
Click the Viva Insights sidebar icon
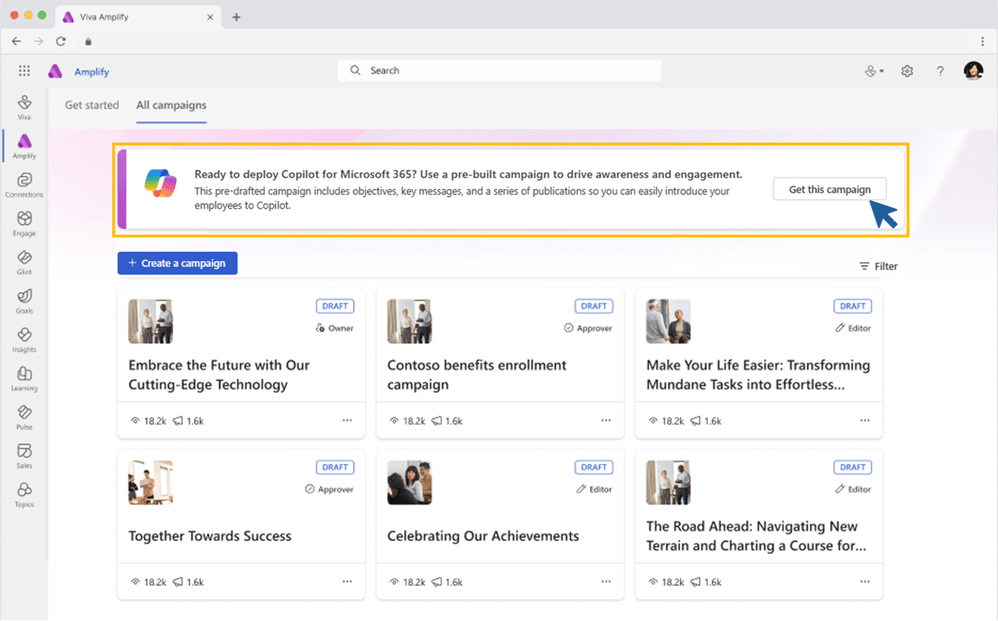click(24, 337)
